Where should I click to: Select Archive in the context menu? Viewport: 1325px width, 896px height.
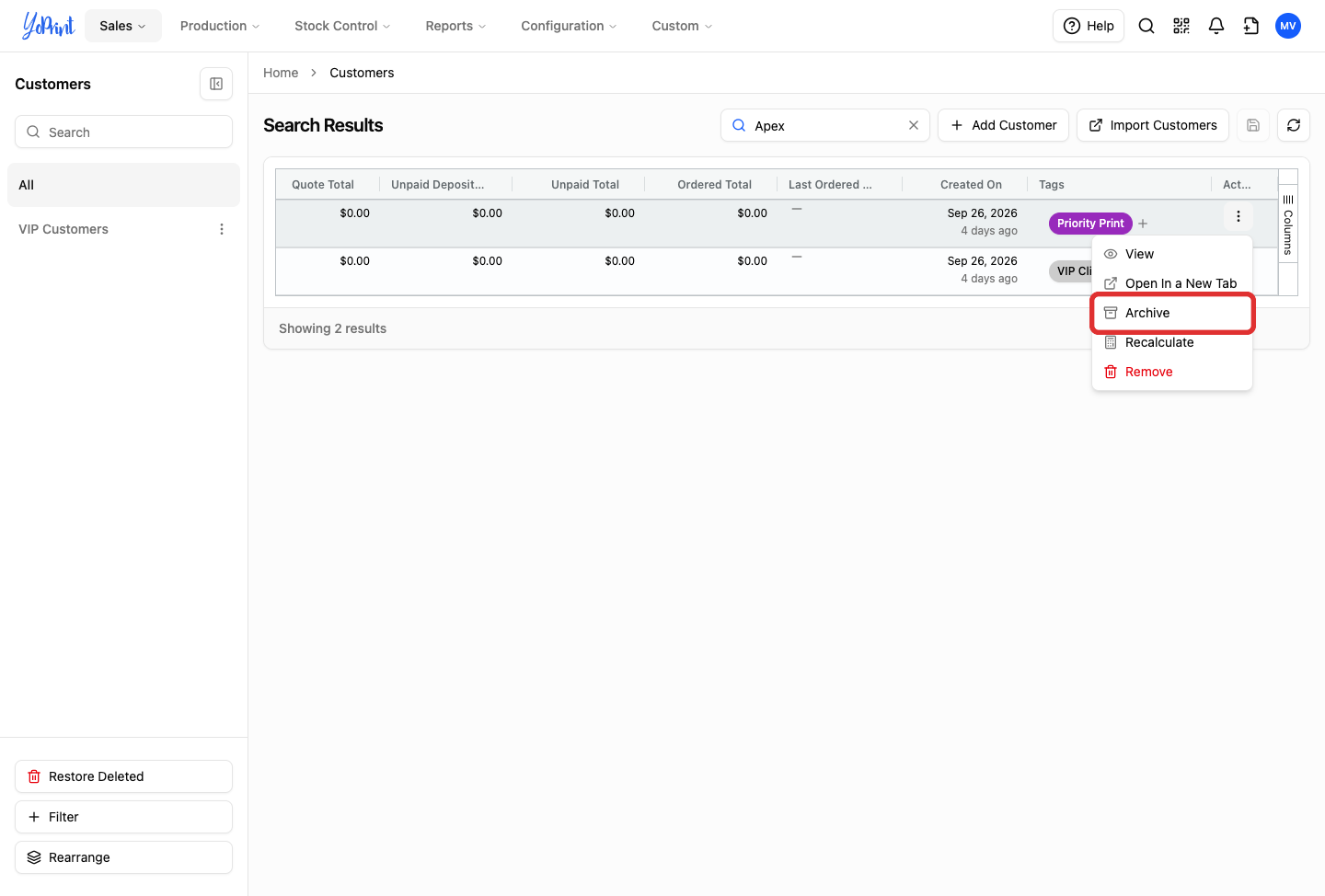pos(1172,313)
